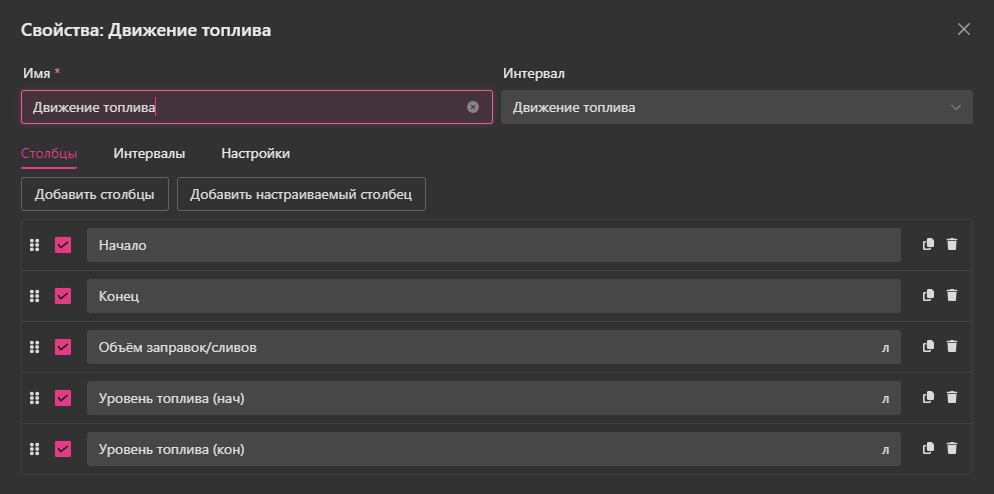Delete the Начало column row
Screen dimensions: 994x494
tap(952, 245)
